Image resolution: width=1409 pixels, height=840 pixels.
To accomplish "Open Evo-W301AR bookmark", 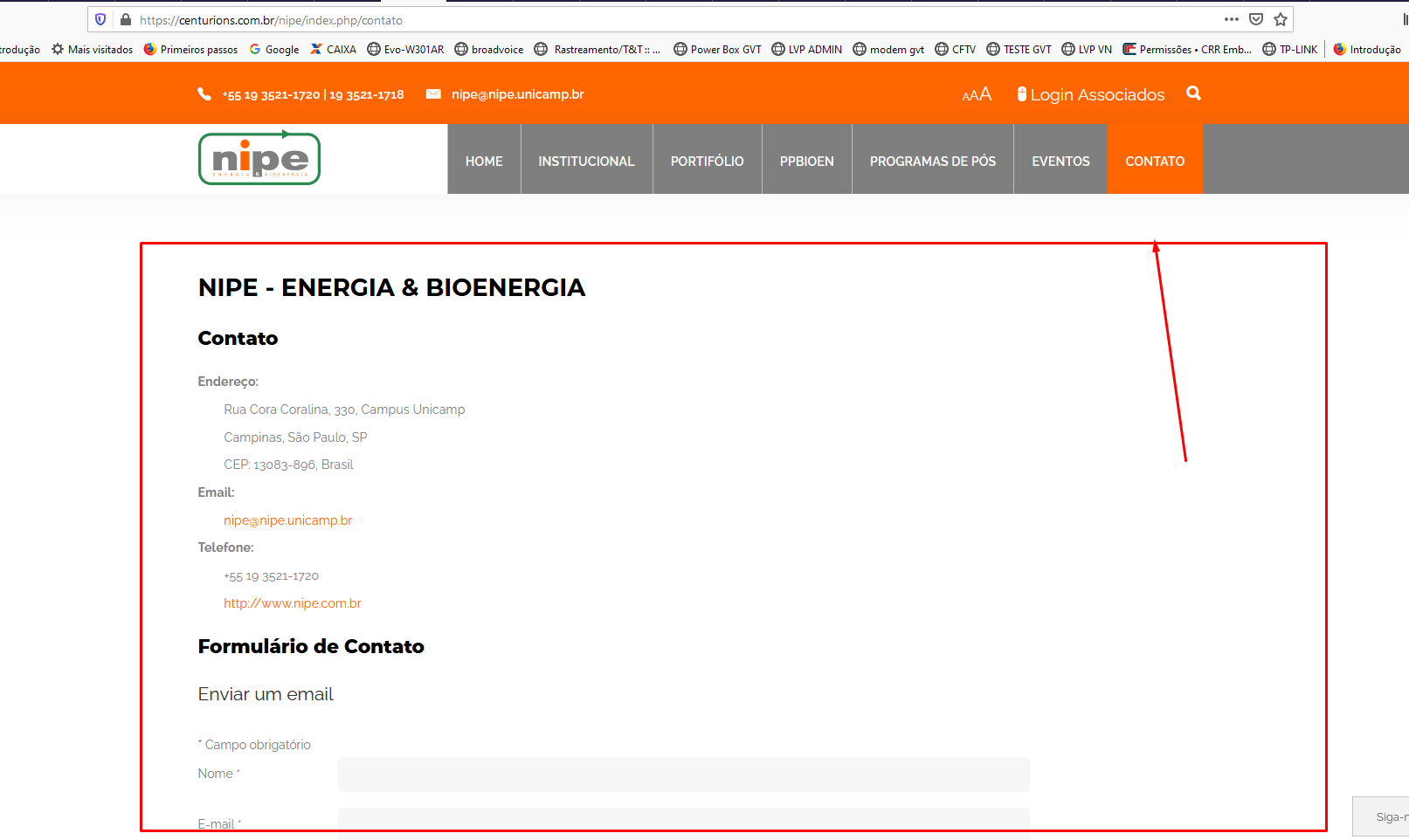I will [405, 50].
